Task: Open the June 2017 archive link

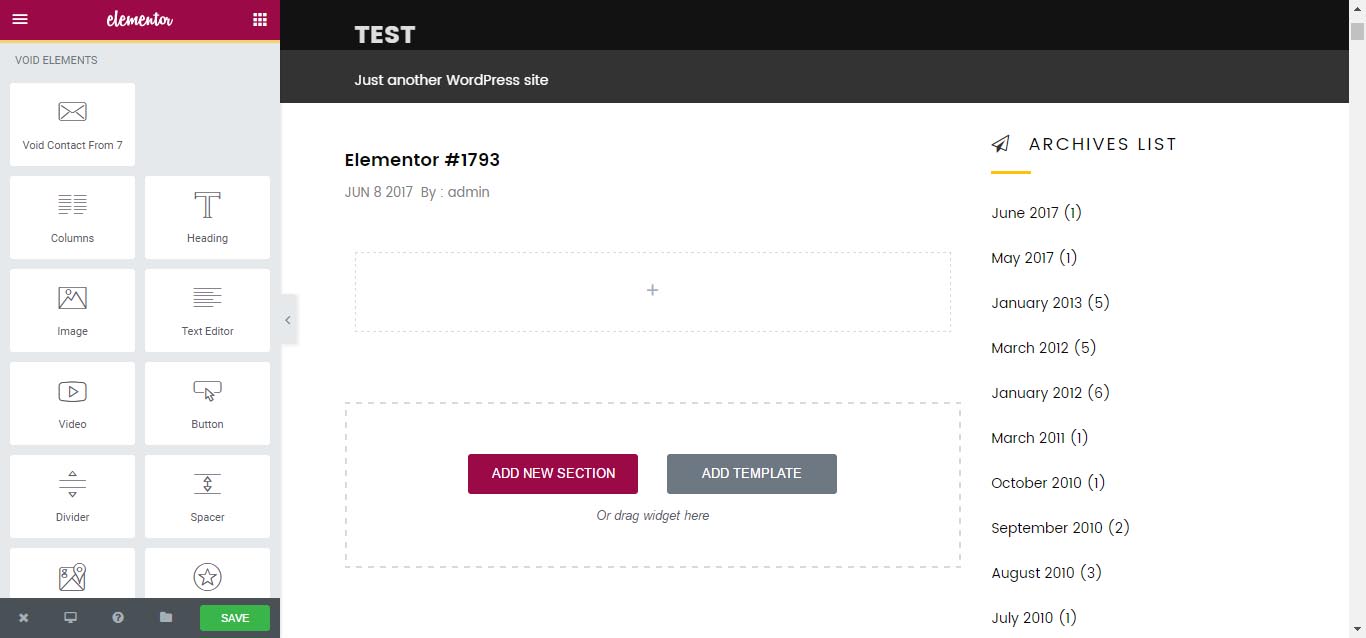Action: click(1024, 212)
